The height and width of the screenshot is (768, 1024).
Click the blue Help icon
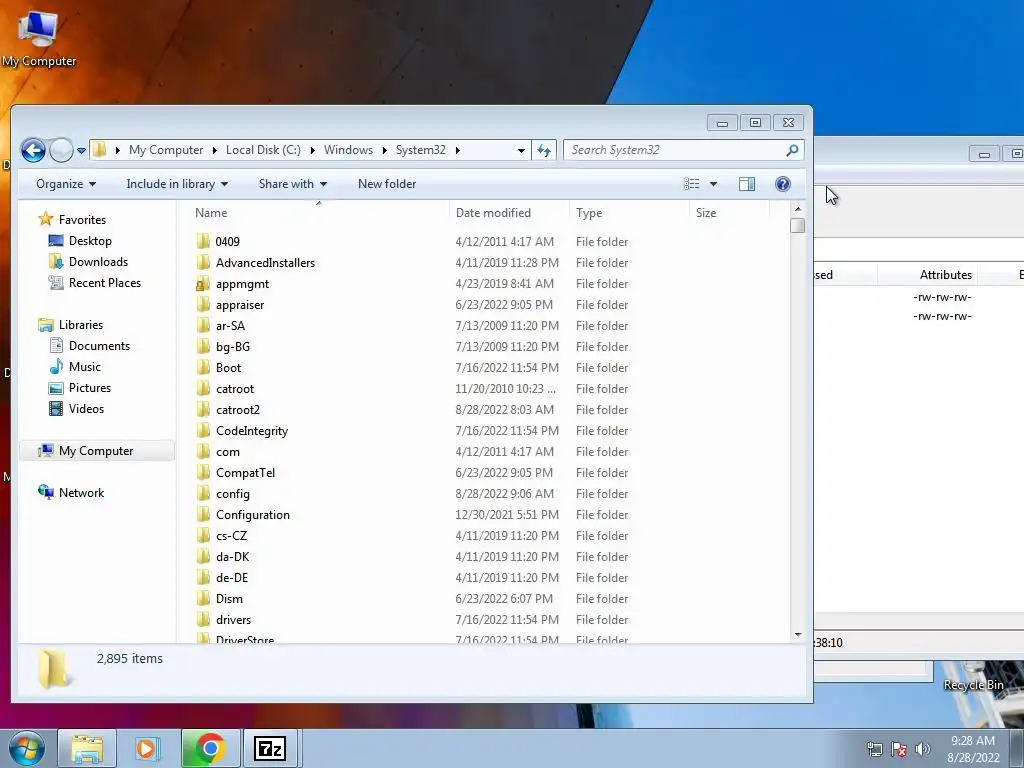coord(782,184)
